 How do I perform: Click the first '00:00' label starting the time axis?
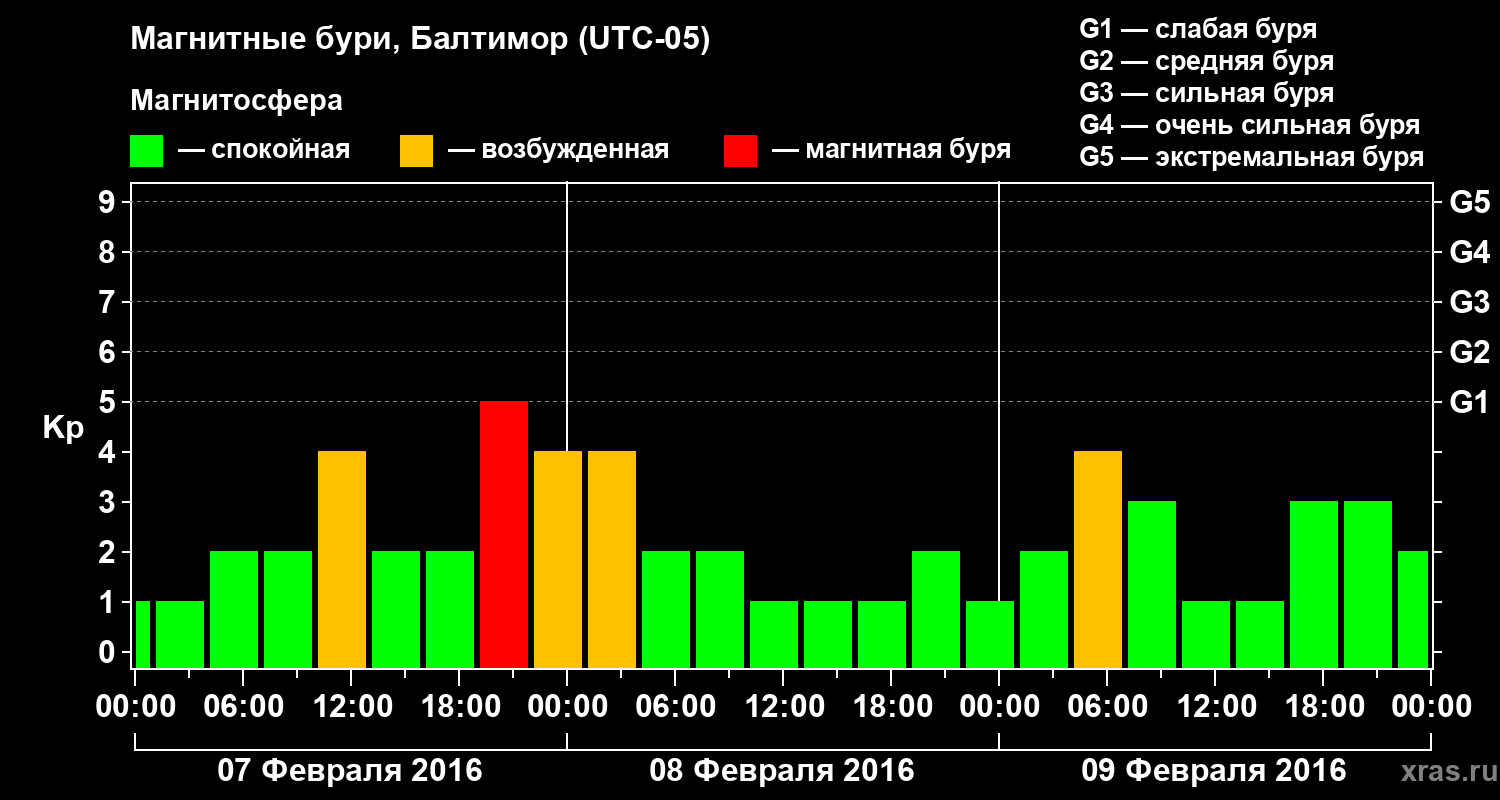(x=134, y=707)
